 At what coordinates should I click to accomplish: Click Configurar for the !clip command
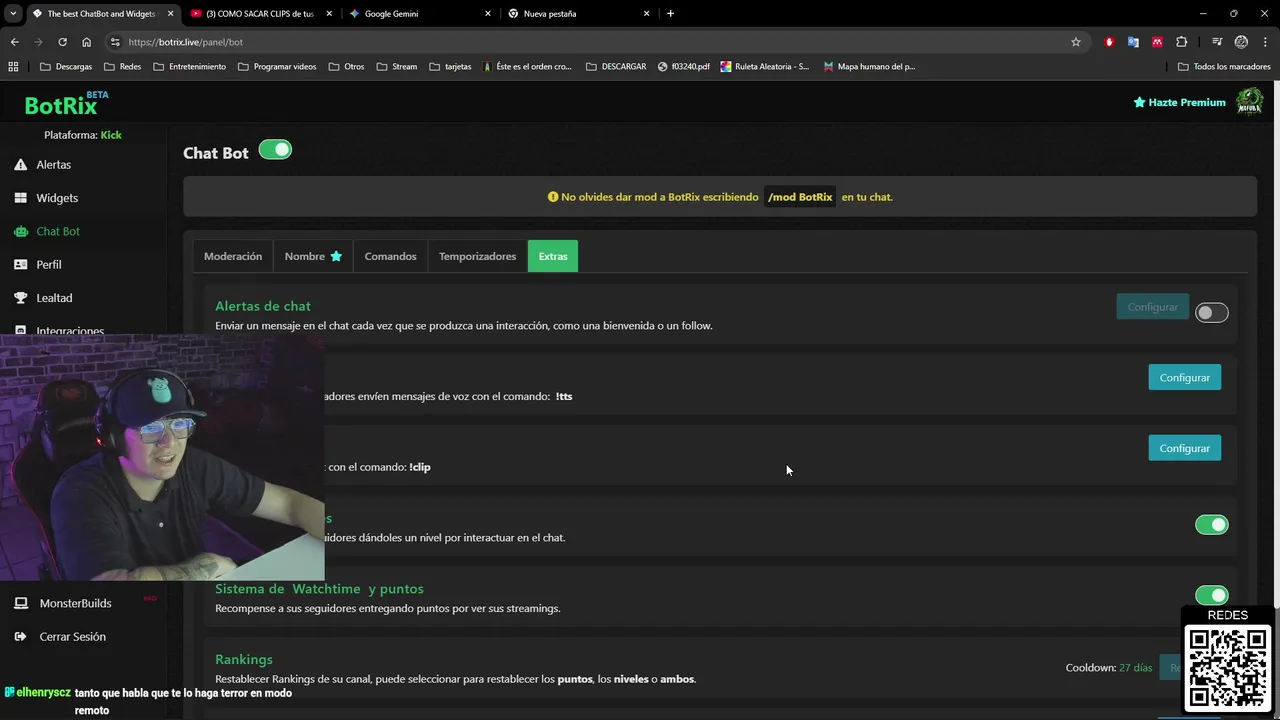coord(1184,448)
